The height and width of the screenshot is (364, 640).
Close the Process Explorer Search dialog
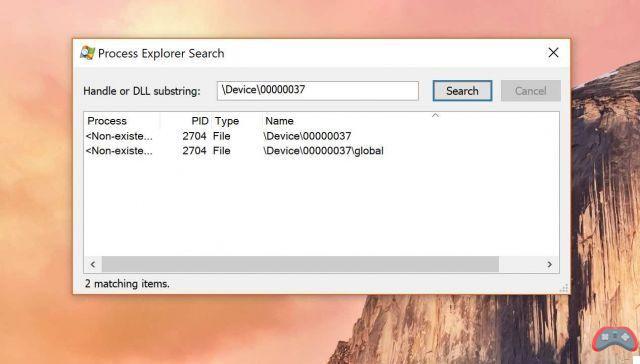[553, 52]
